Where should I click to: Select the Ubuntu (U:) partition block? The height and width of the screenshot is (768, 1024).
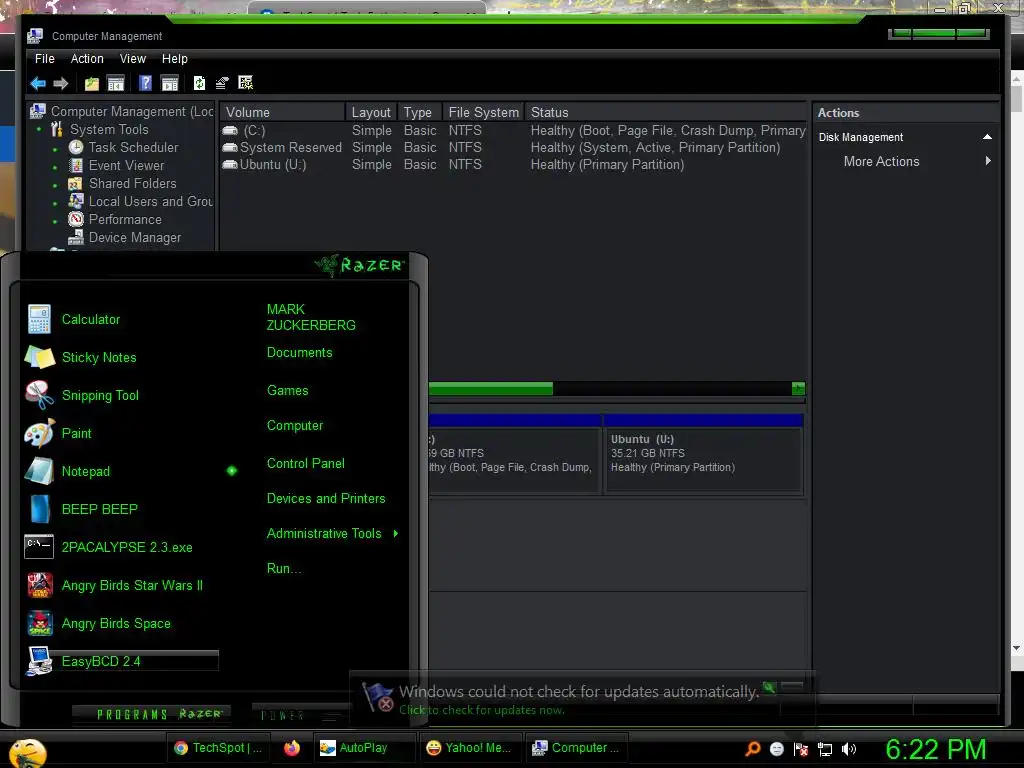tap(703, 453)
